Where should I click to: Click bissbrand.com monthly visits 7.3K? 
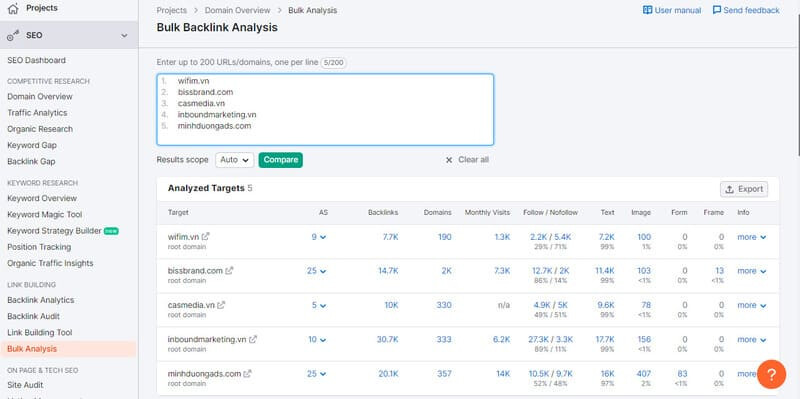[x=502, y=271]
